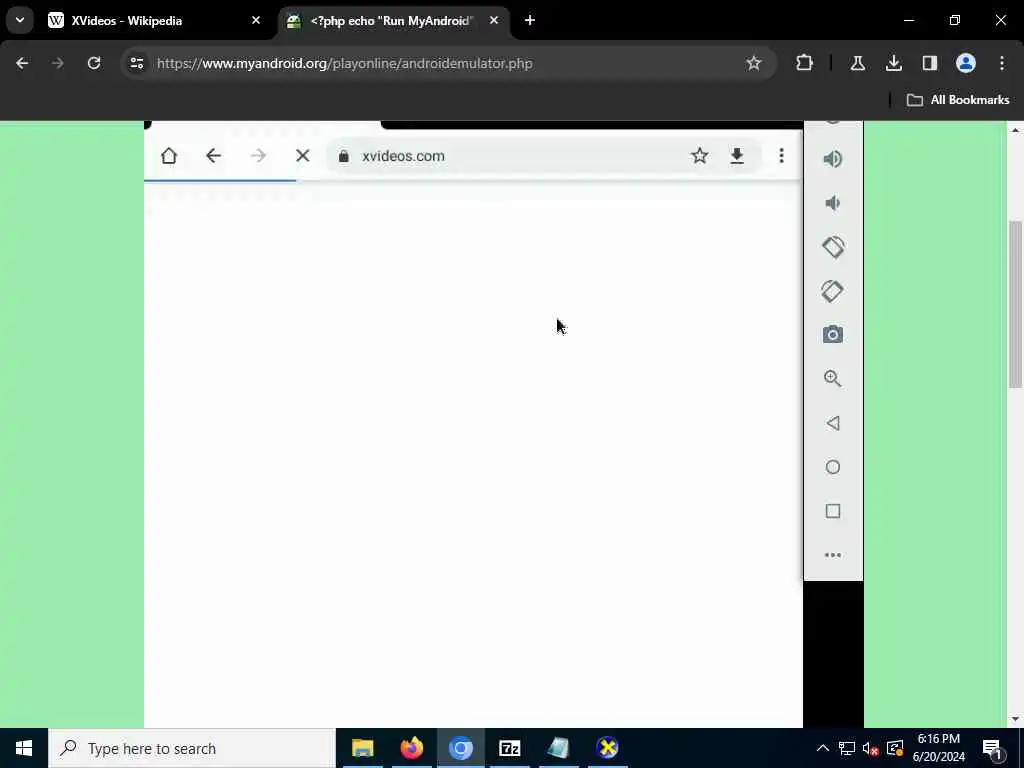Launch Firefox from the taskbar
This screenshot has width=1024, height=768.
point(411,748)
